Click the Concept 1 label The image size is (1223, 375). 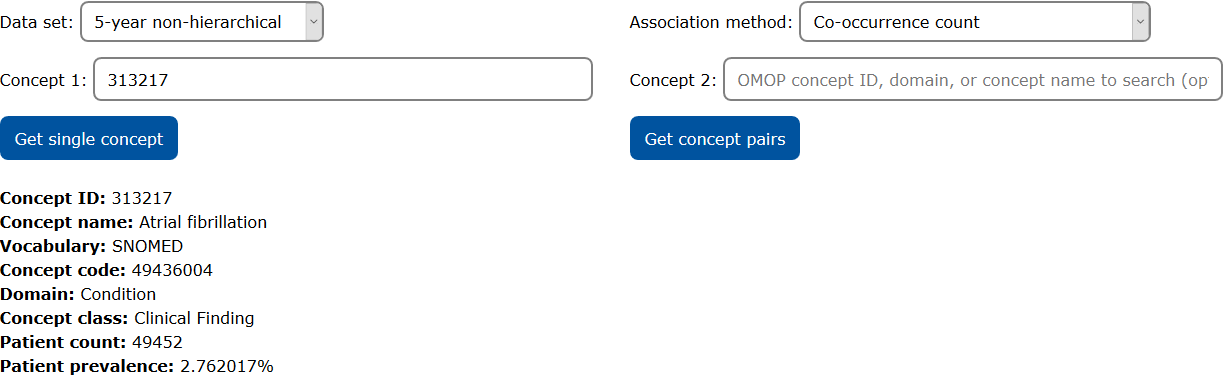[44, 80]
